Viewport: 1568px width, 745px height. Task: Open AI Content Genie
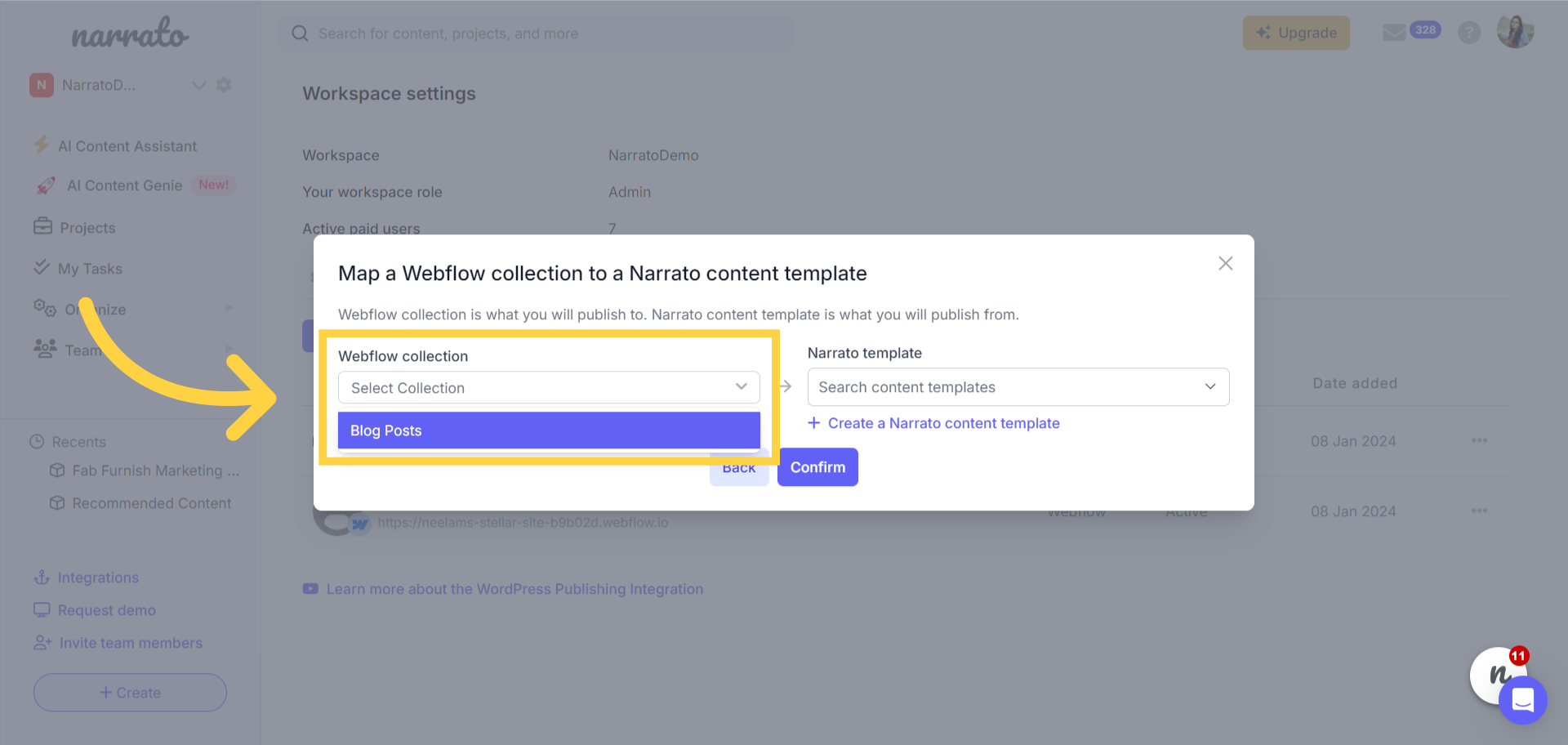125,185
